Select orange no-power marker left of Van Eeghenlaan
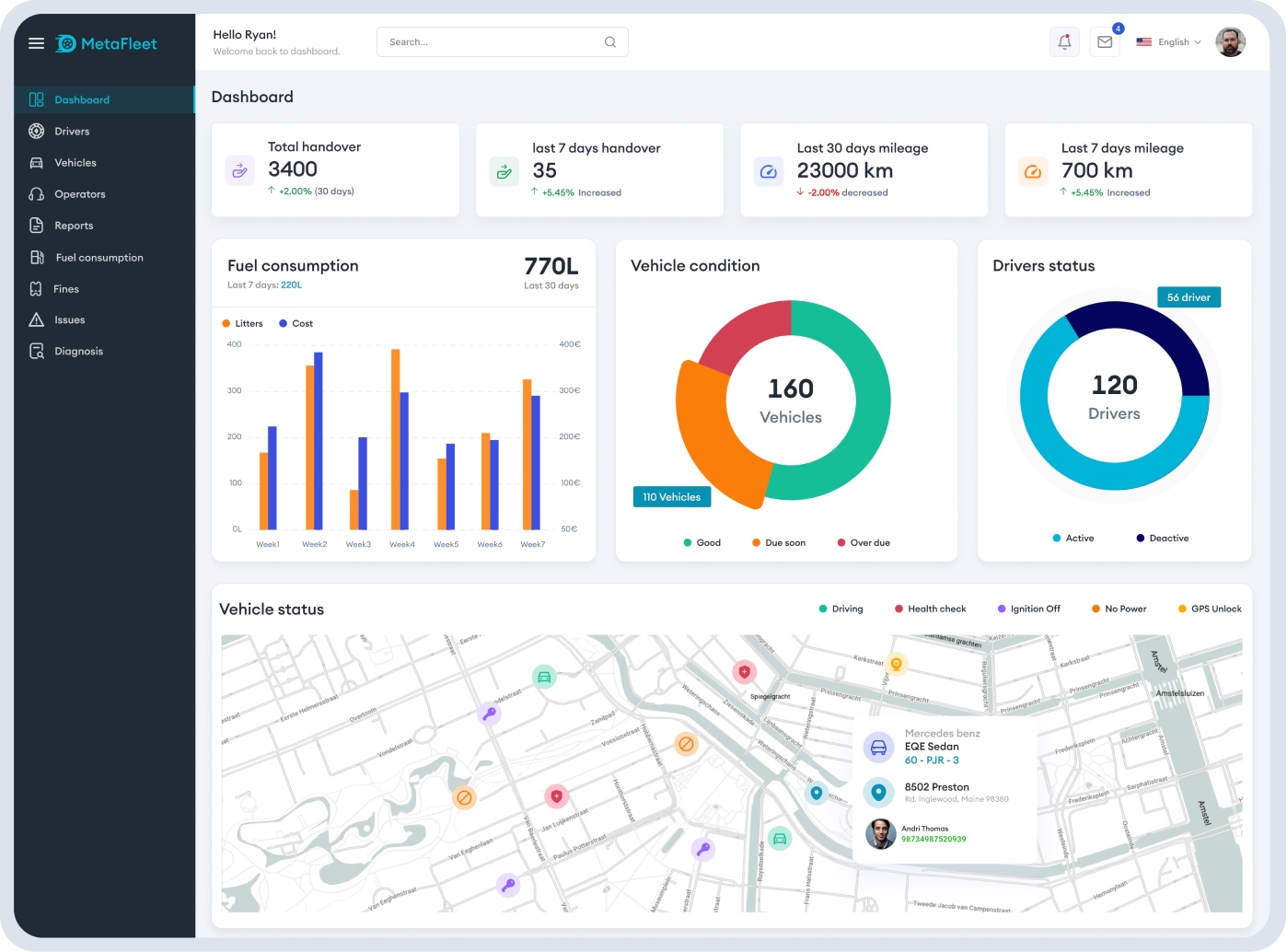The image size is (1287, 952). click(465, 797)
